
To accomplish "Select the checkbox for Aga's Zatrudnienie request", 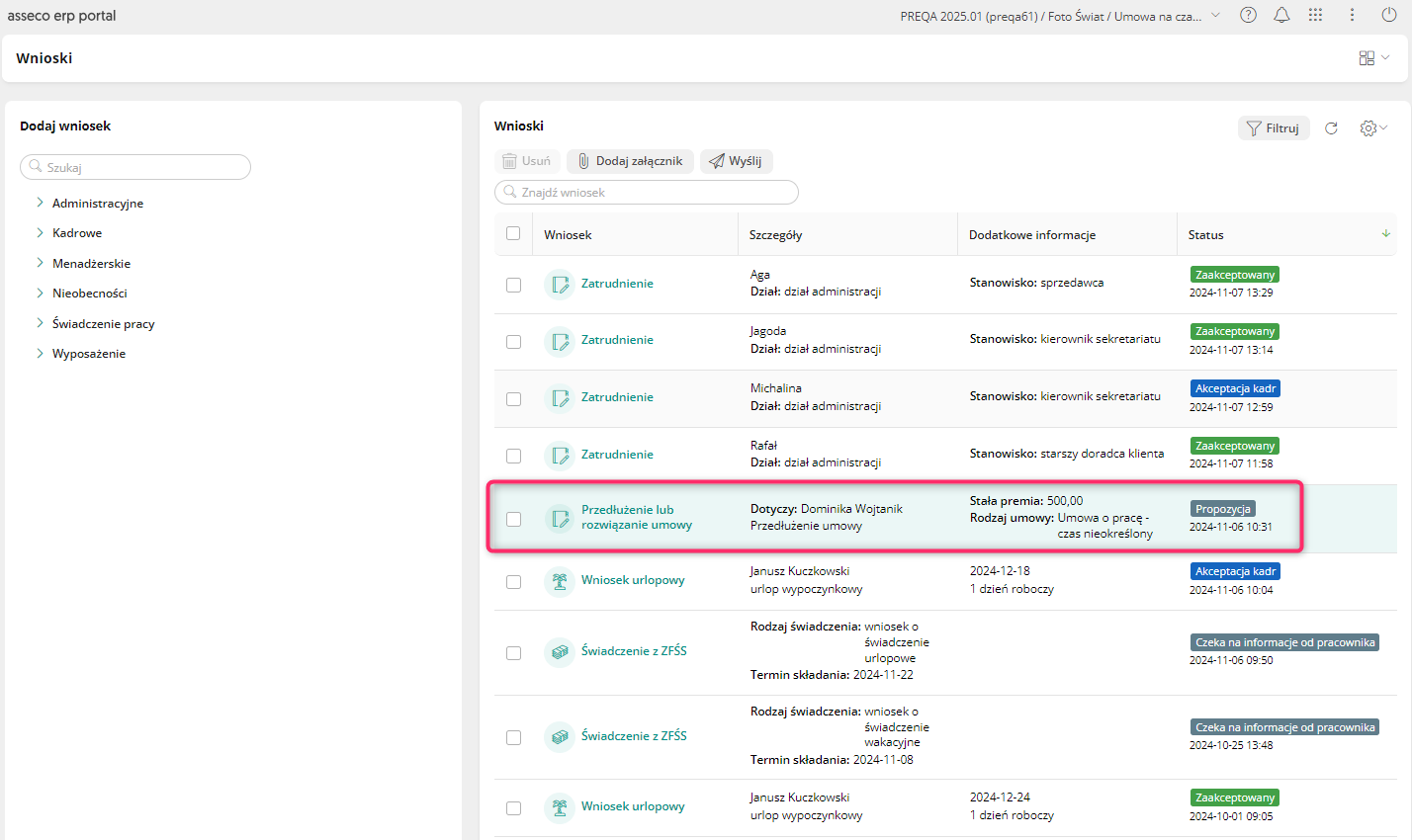I will (x=513, y=285).
